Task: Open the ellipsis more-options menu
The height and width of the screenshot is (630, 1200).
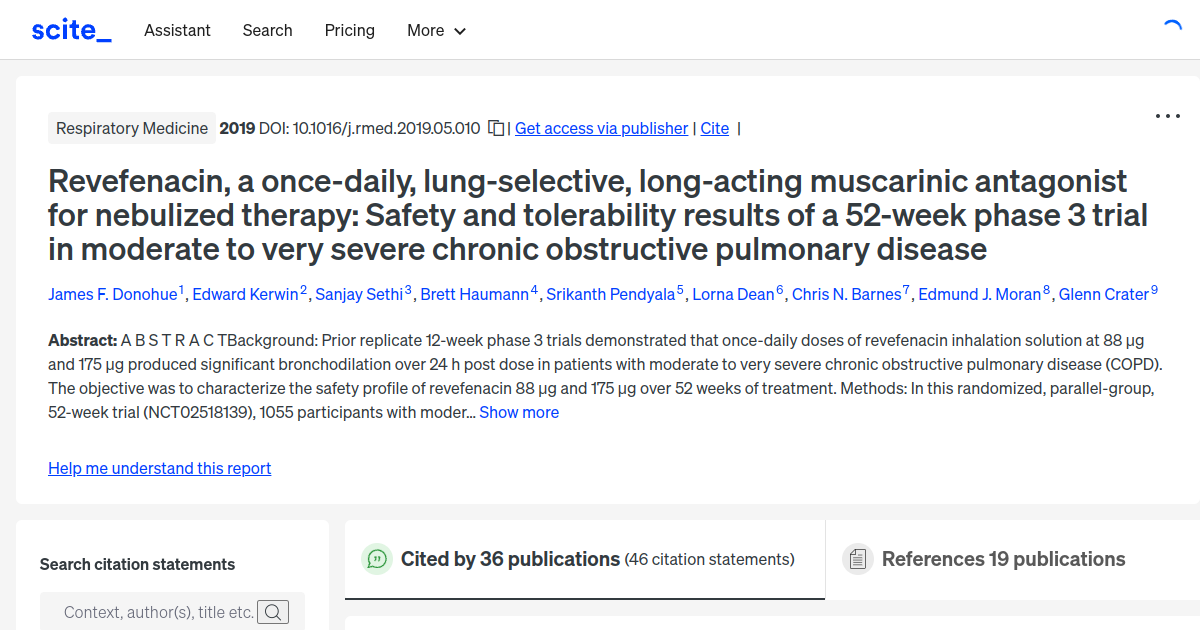Action: tap(1167, 116)
